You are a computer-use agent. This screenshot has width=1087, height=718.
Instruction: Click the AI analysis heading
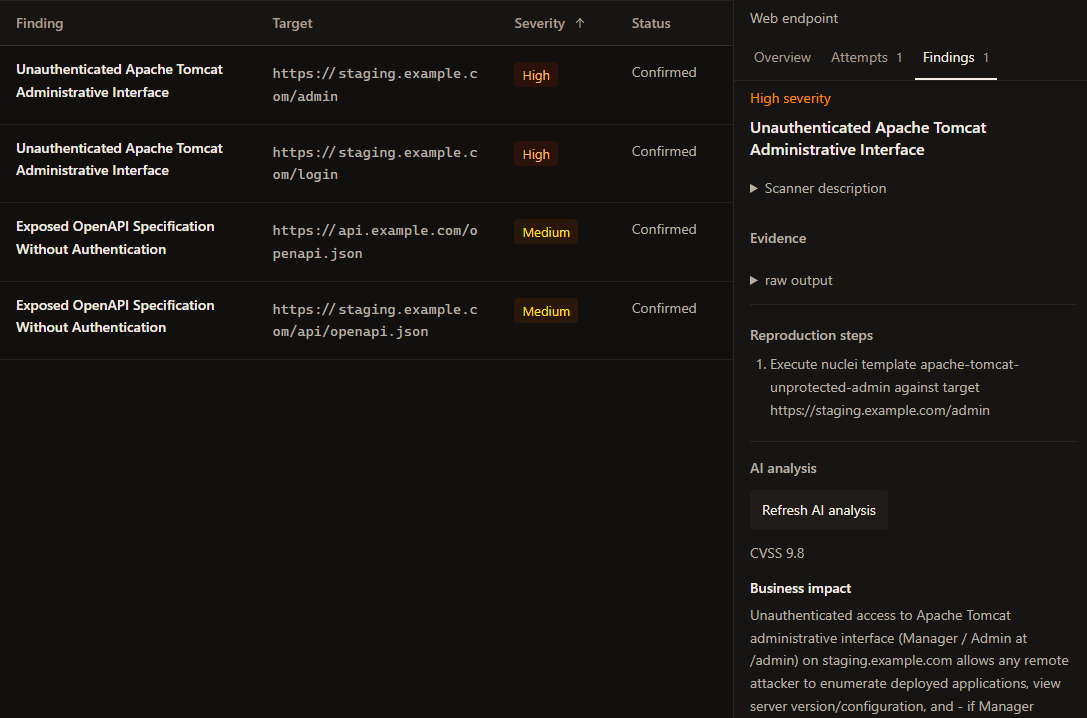[x=783, y=469]
